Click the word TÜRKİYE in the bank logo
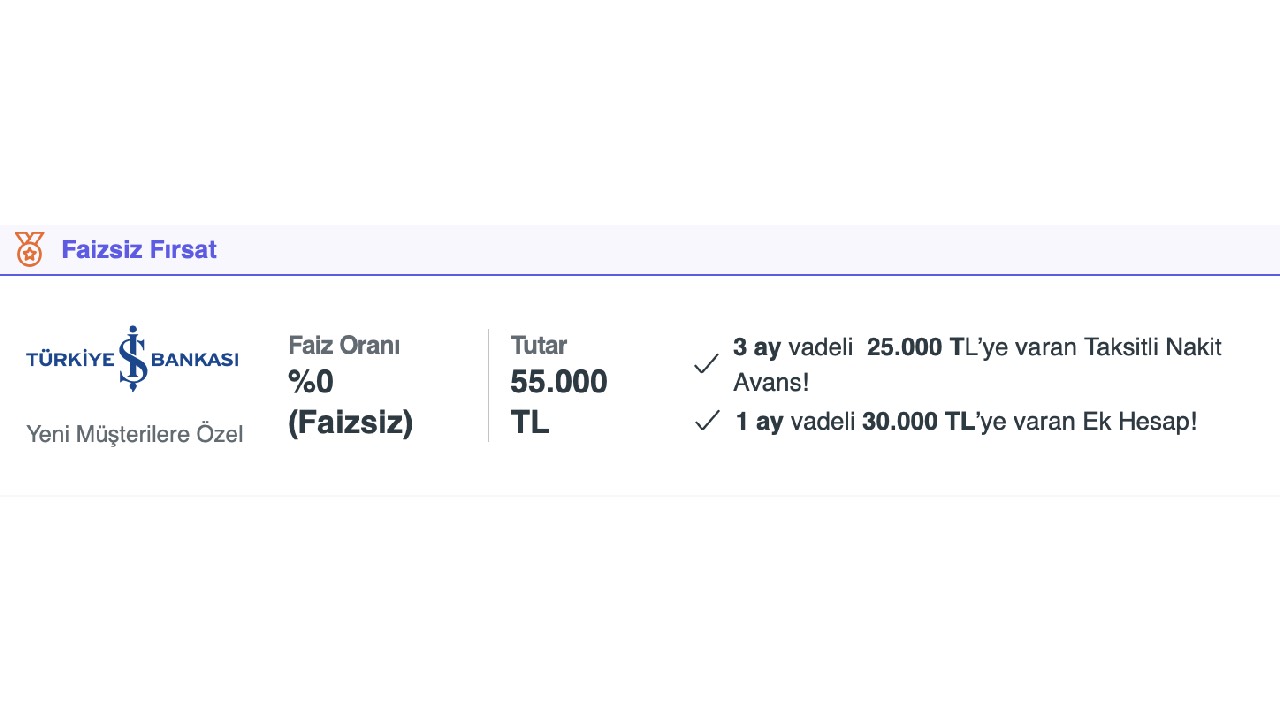 coord(70,359)
